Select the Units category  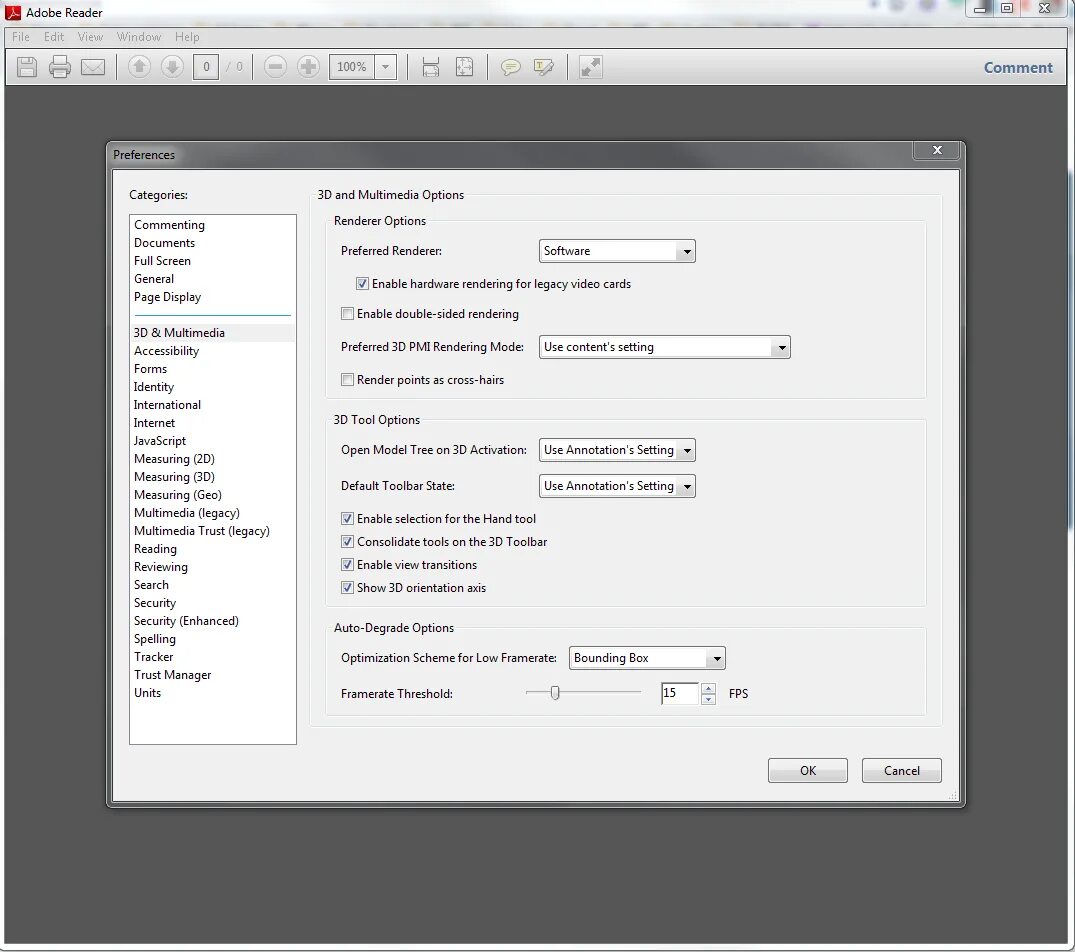147,693
